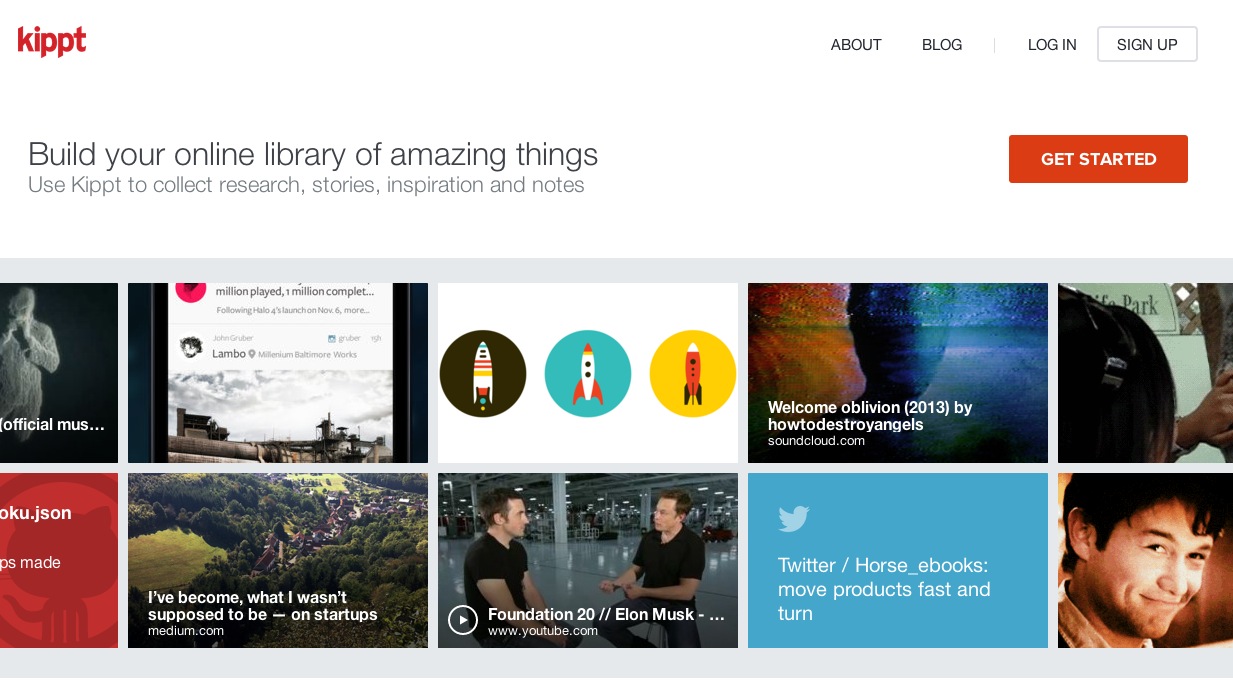The height and width of the screenshot is (690, 1233).
Task: Open the smiling man photo card
Action: pos(1145,560)
